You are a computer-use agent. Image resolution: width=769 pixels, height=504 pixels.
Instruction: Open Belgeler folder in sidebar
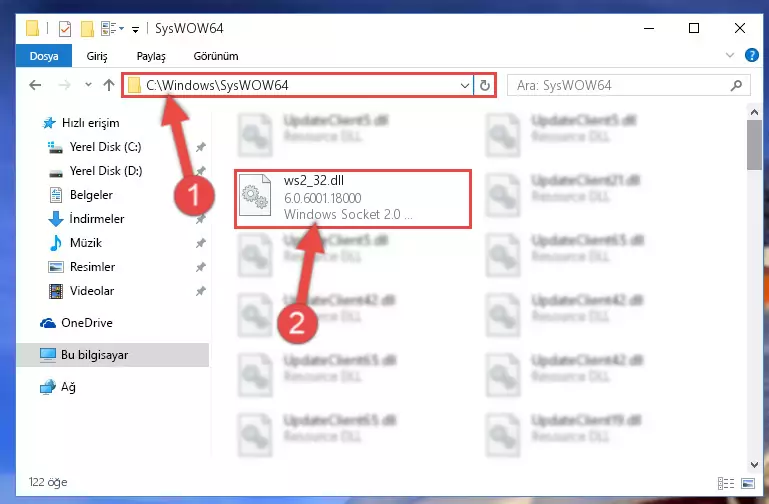[91, 195]
